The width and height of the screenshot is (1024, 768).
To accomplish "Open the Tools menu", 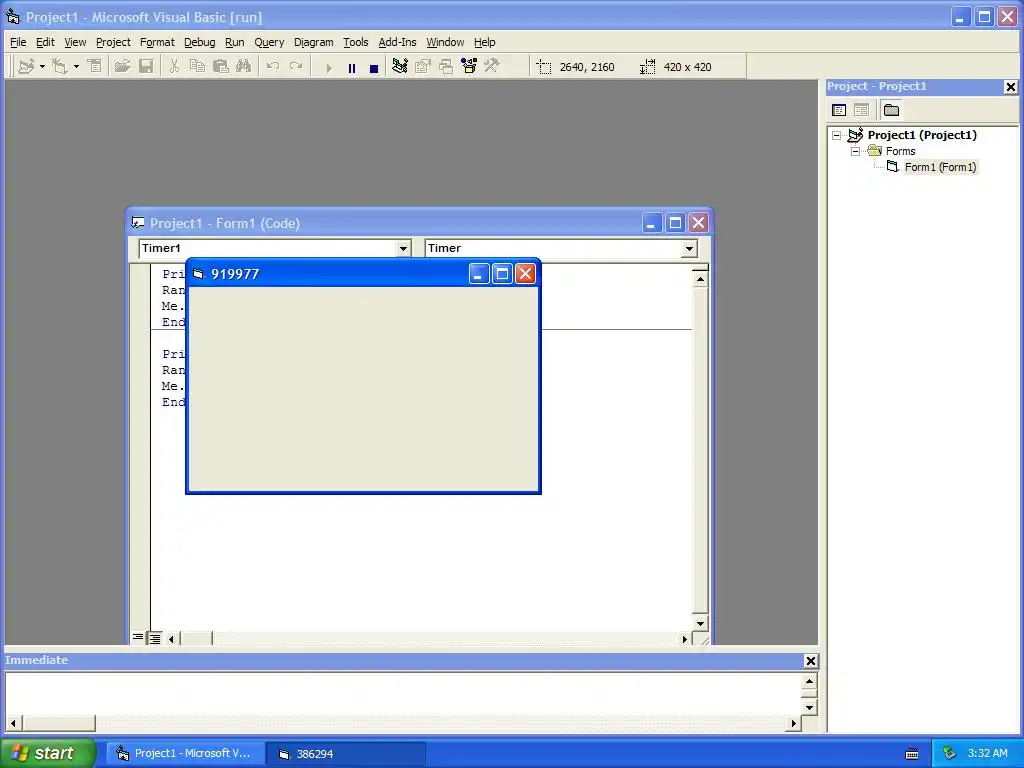I will pyautogui.click(x=356, y=42).
